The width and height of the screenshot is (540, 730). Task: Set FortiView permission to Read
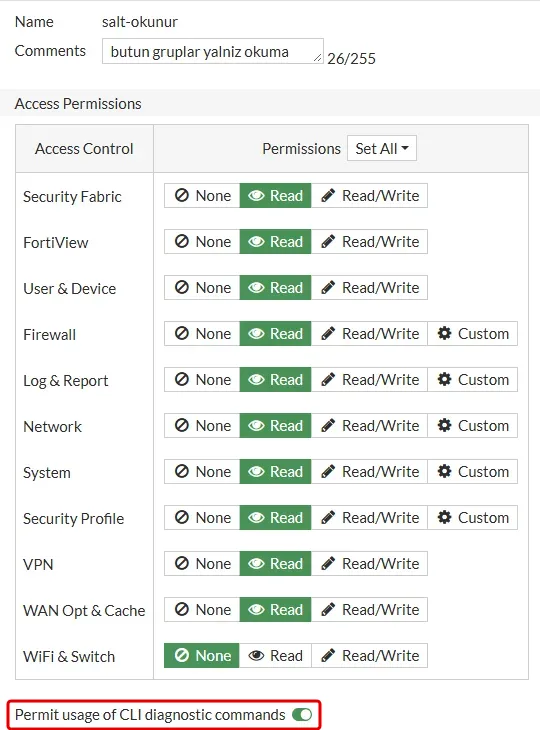pyautogui.click(x=276, y=242)
